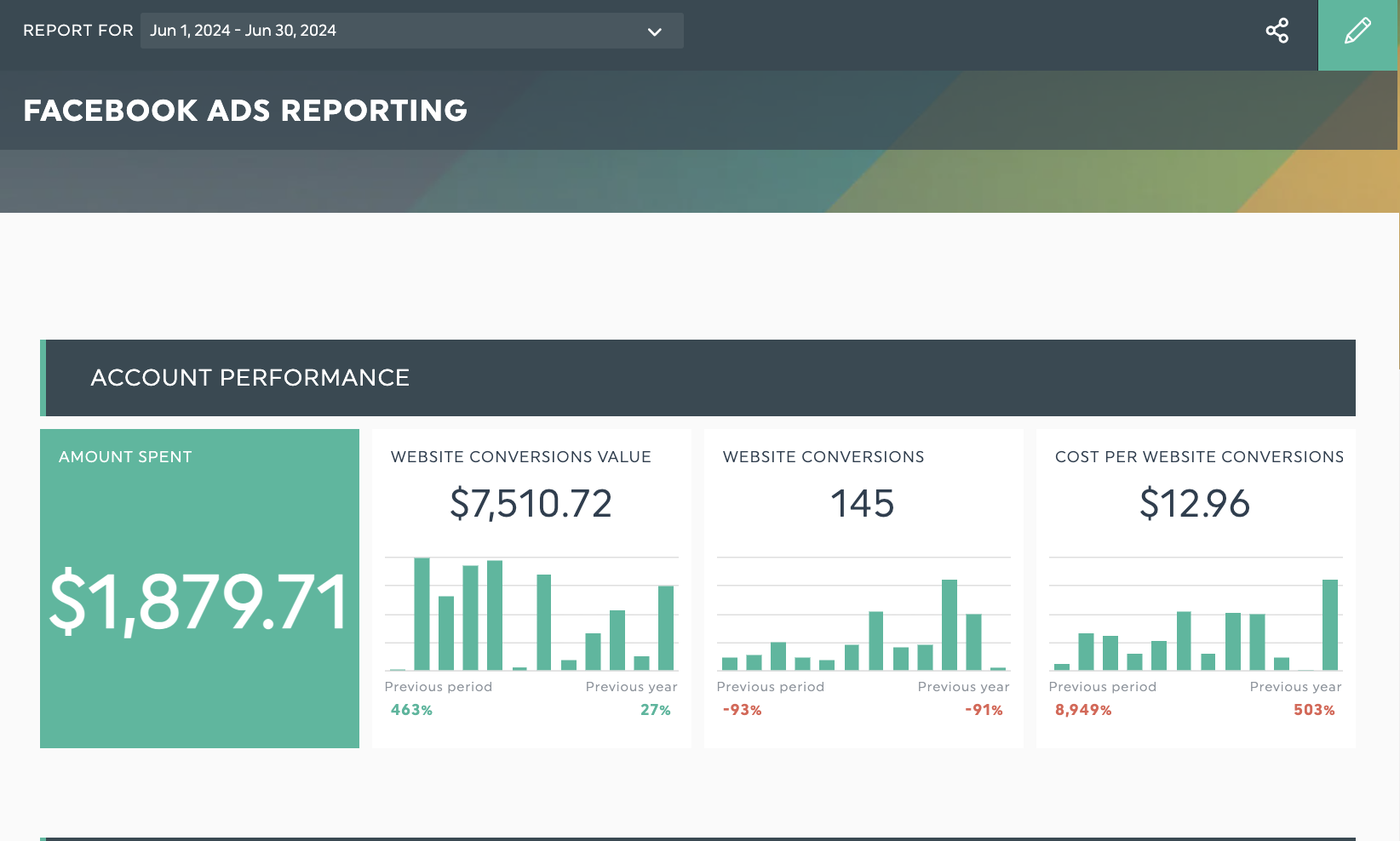Click the share report icon
The width and height of the screenshot is (1400, 841).
point(1277,31)
